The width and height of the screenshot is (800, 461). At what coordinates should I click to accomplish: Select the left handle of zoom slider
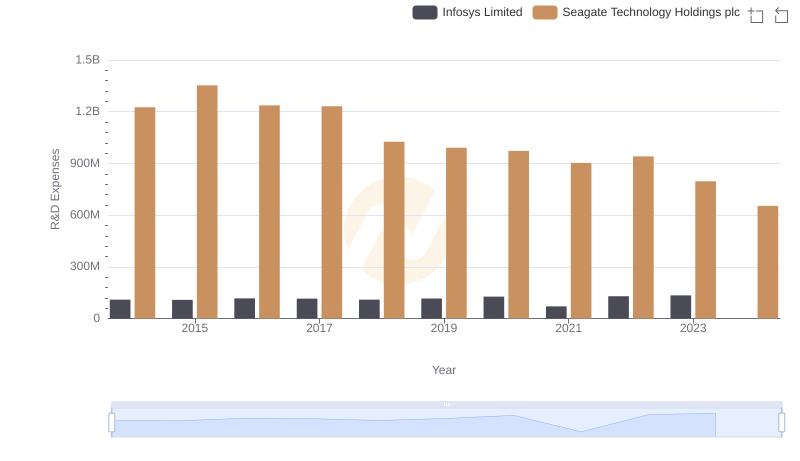(112, 422)
